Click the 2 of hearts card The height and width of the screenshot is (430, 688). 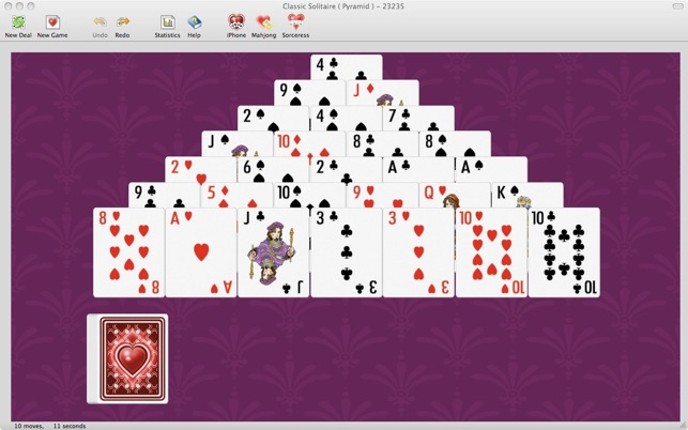tap(201, 169)
